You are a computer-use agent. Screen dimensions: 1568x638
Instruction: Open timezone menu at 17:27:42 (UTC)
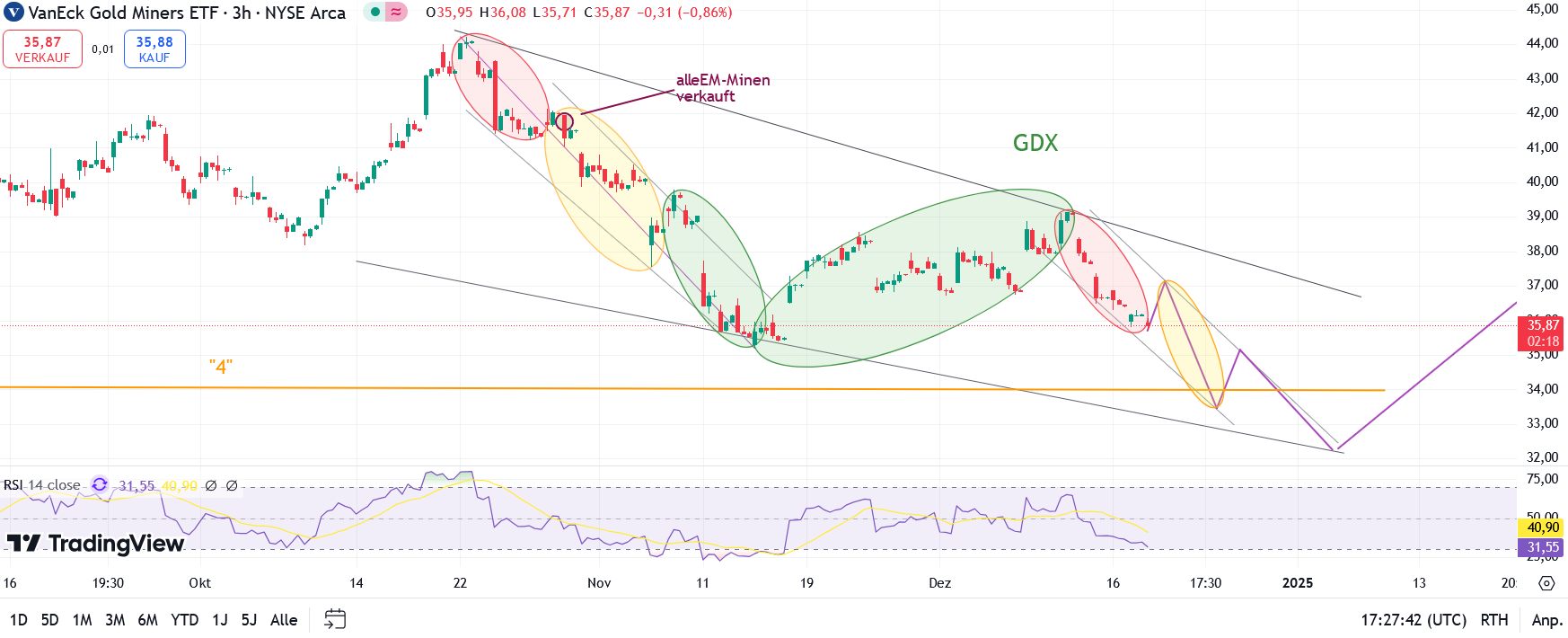click(x=1414, y=620)
